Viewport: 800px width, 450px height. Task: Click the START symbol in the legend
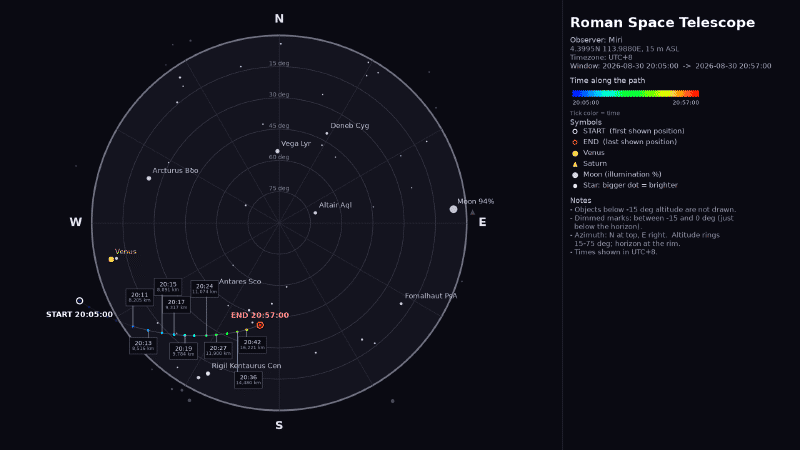tap(575, 131)
